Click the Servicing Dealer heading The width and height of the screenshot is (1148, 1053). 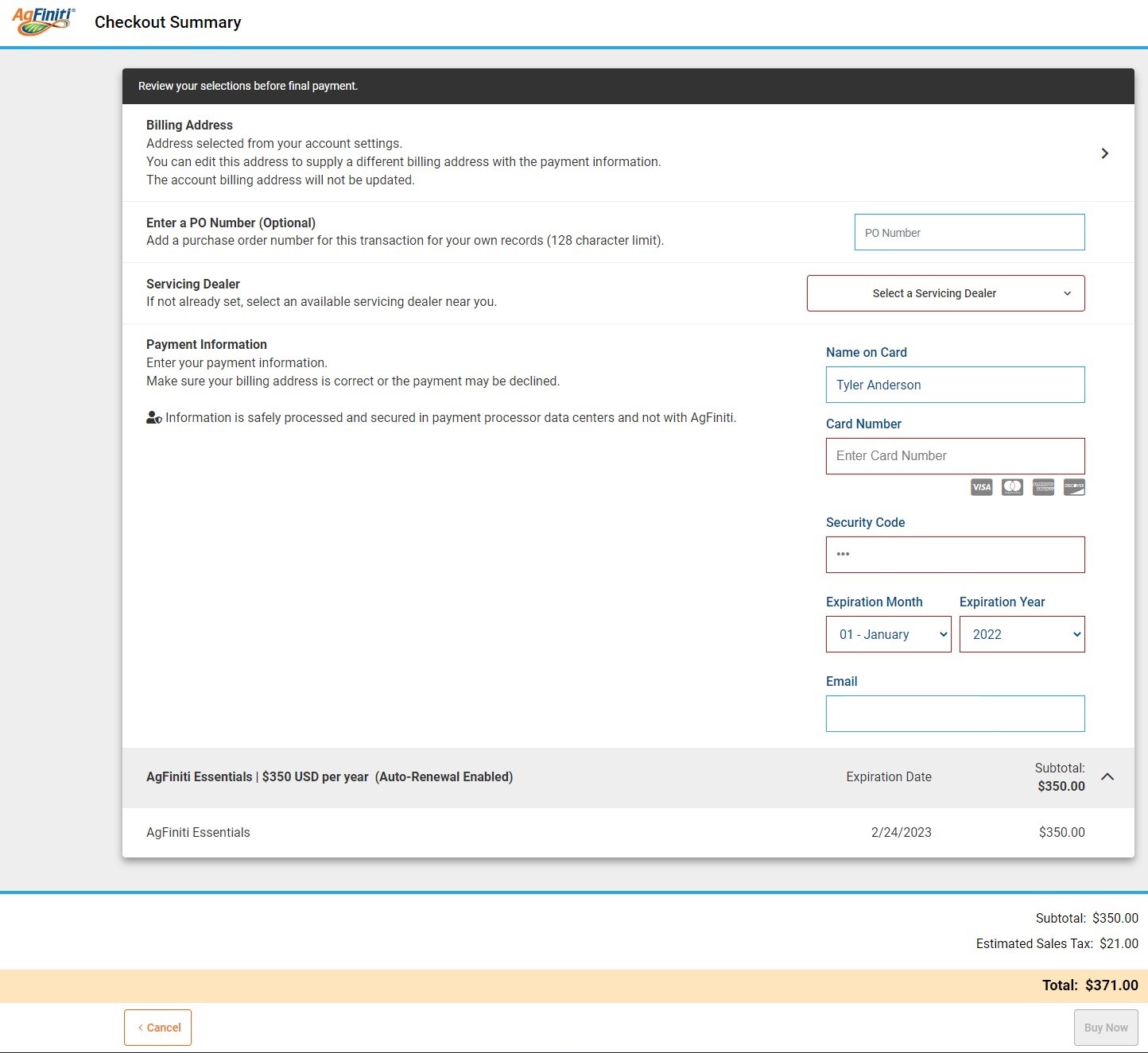(193, 284)
